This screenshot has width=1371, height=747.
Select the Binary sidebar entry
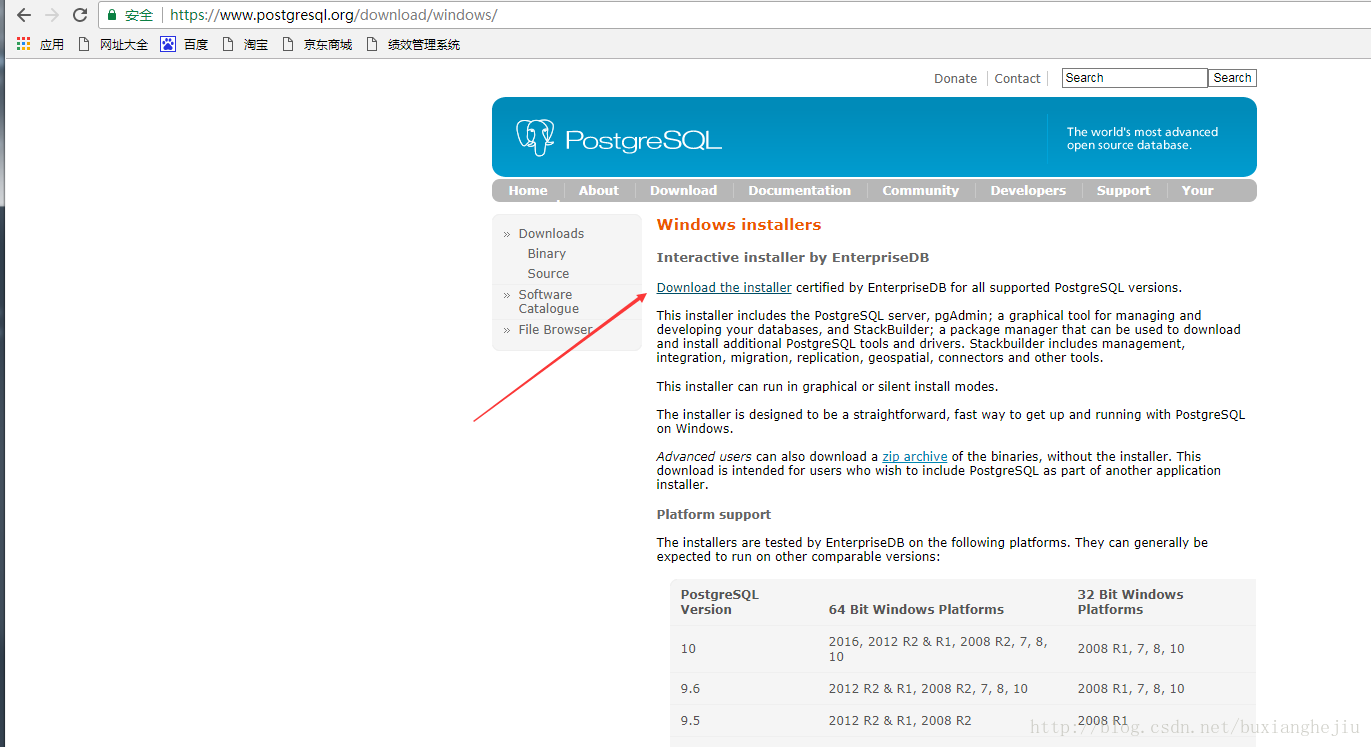(546, 253)
